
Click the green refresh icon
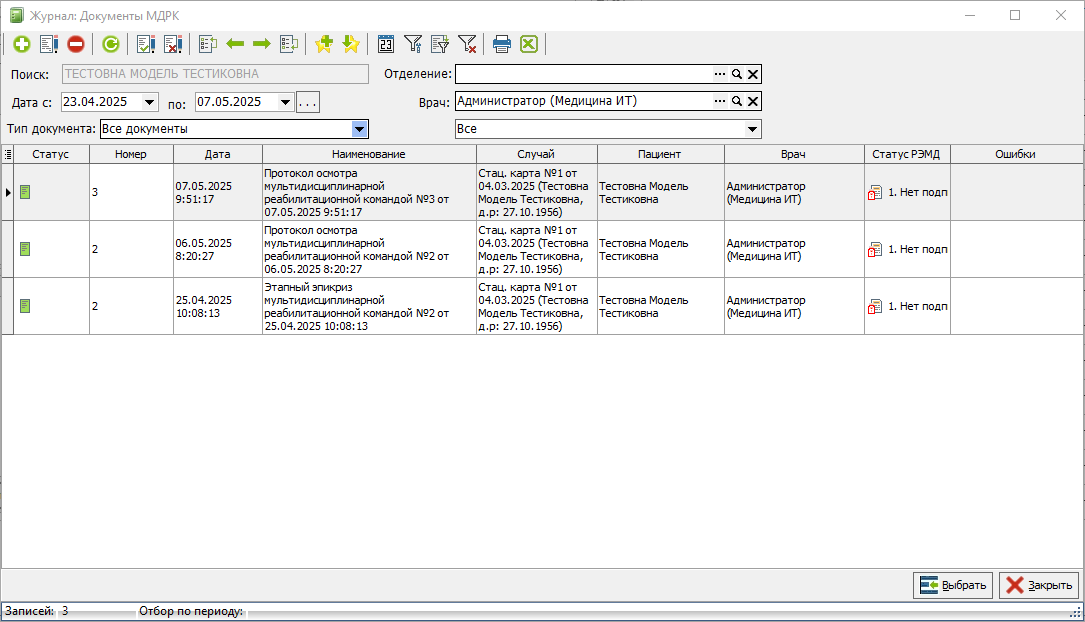pyautogui.click(x=111, y=44)
